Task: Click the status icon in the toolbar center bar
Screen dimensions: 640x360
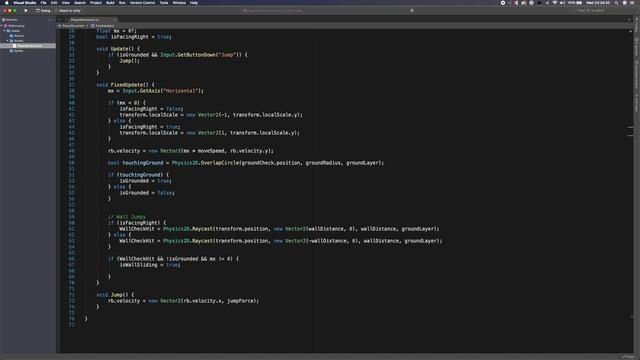Action: (412, 11)
